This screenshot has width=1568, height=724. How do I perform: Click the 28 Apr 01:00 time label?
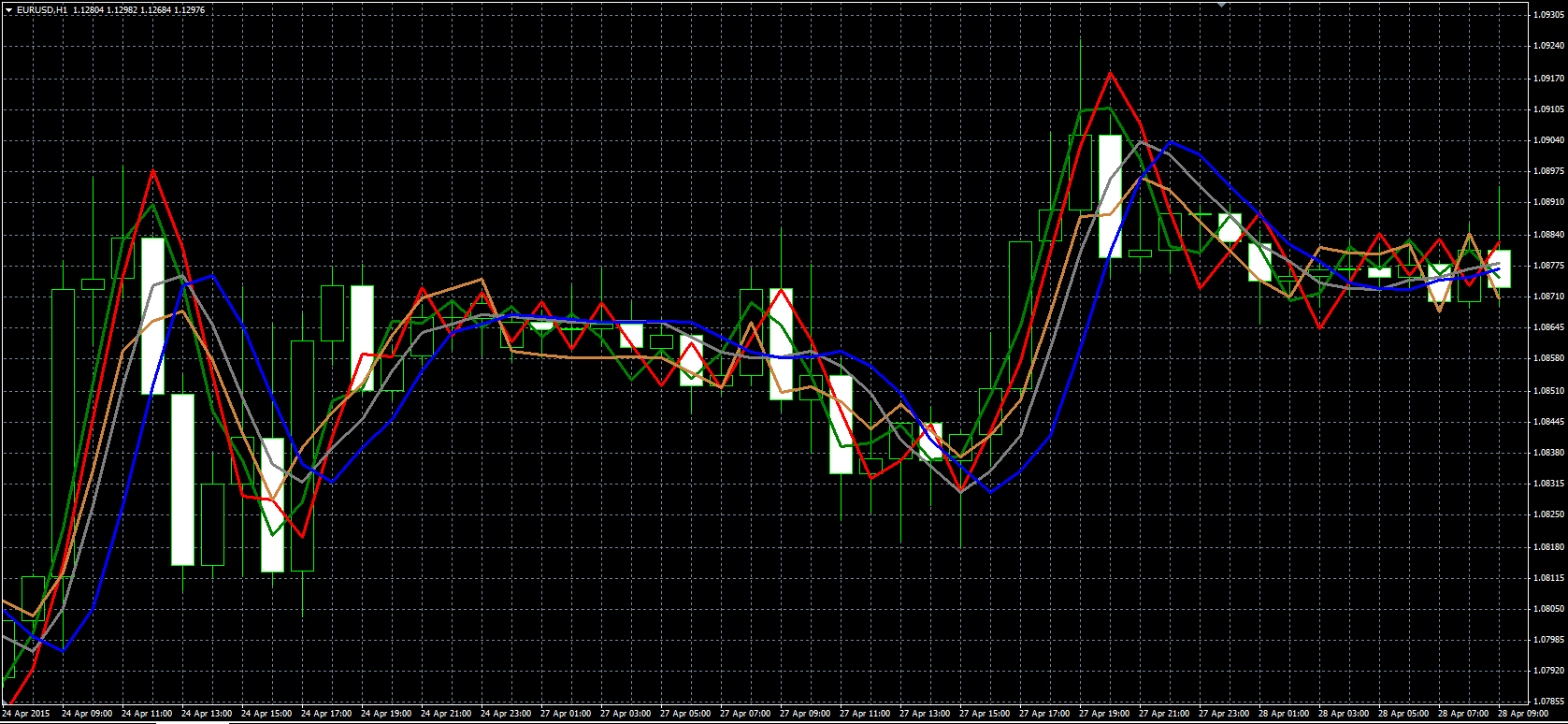click(1284, 714)
